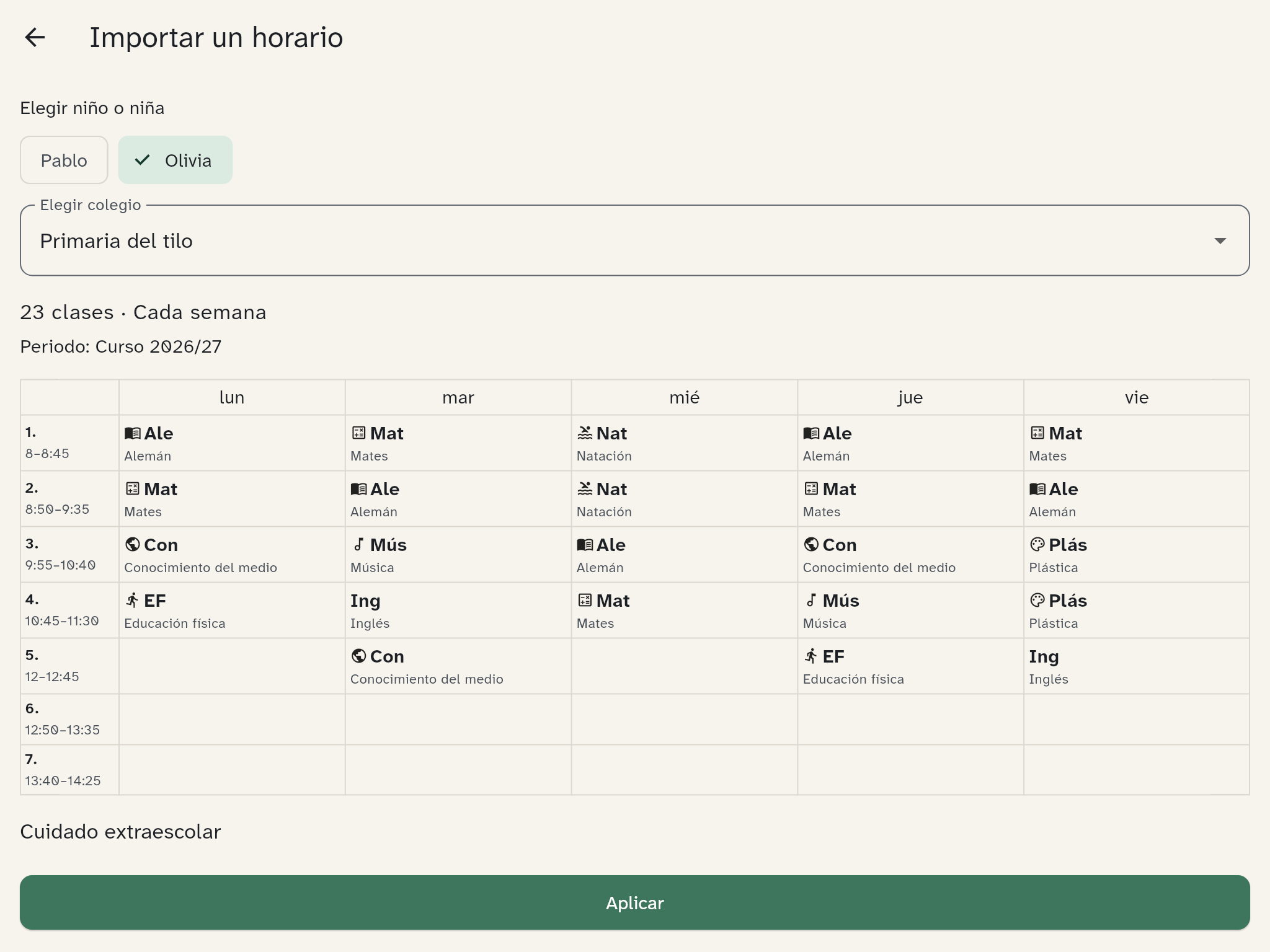Image resolution: width=1270 pixels, height=952 pixels.
Task: Toggle the Olivia child chip
Action: 175,161
